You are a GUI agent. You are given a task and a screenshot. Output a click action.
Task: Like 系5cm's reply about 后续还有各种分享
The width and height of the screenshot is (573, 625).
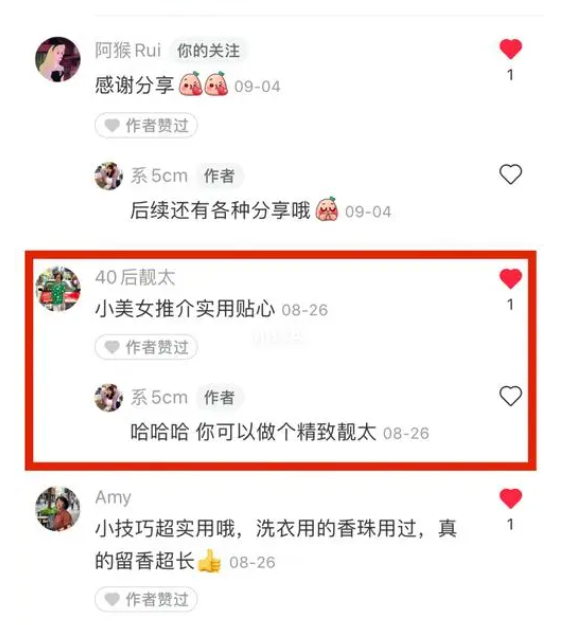click(x=510, y=174)
